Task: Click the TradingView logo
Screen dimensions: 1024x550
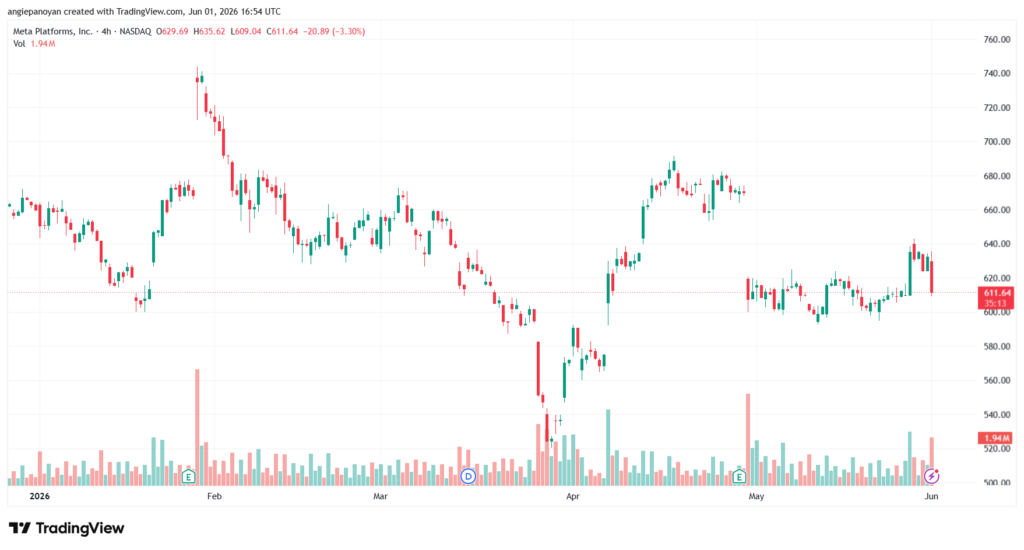Action: point(67,528)
